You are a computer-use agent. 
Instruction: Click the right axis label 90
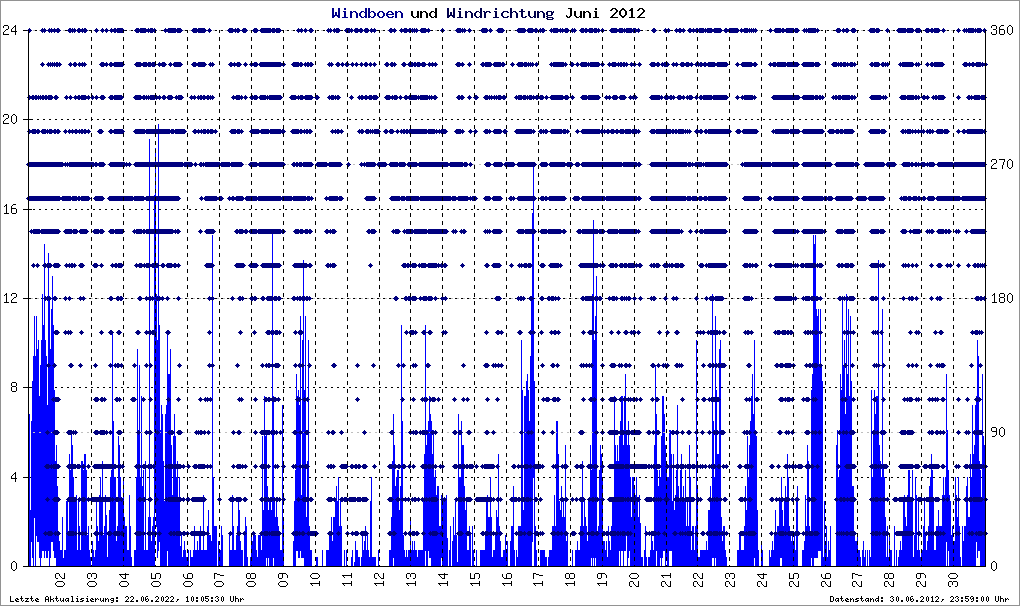coord(998,432)
